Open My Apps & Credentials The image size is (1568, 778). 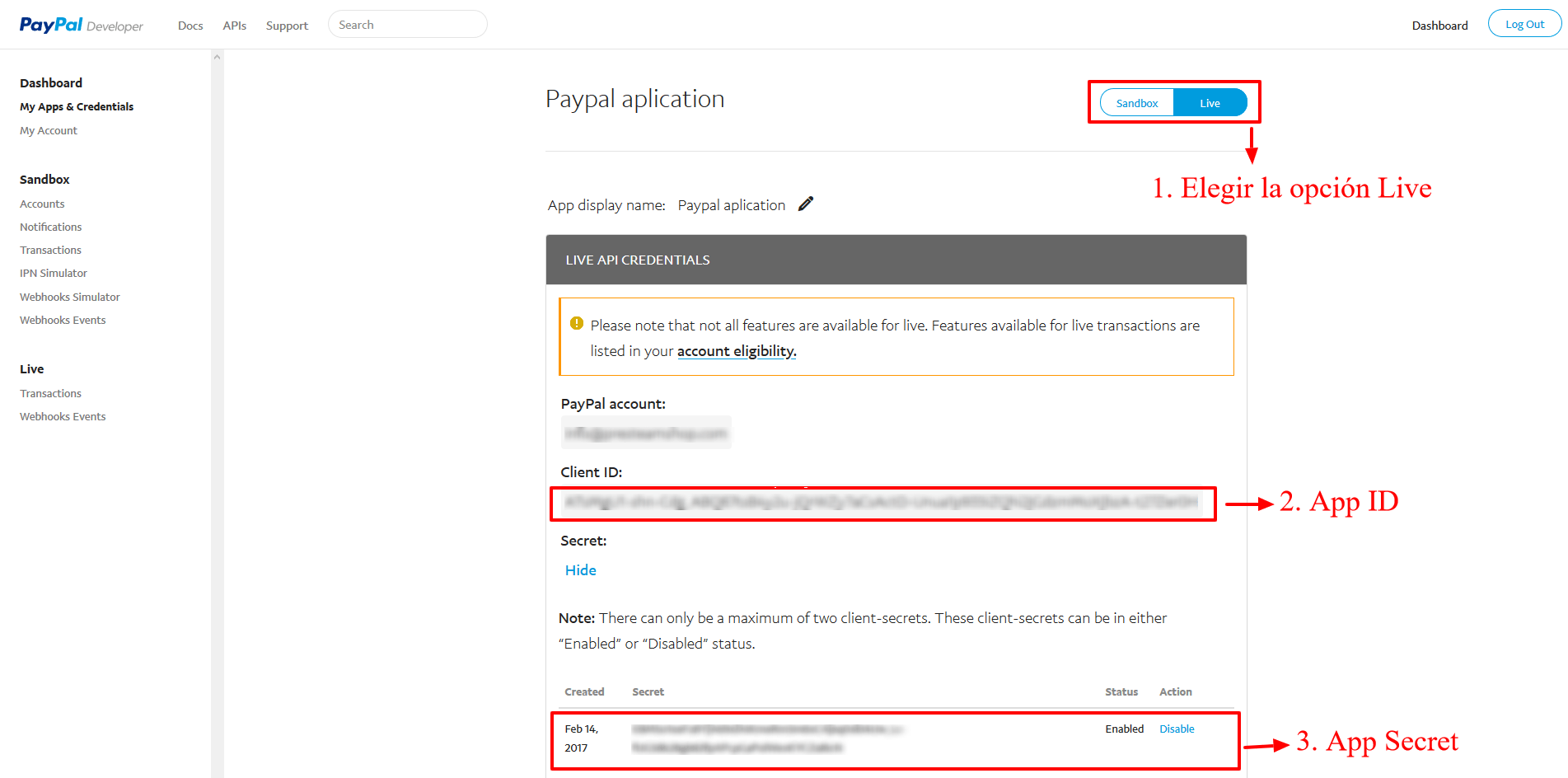pos(77,107)
